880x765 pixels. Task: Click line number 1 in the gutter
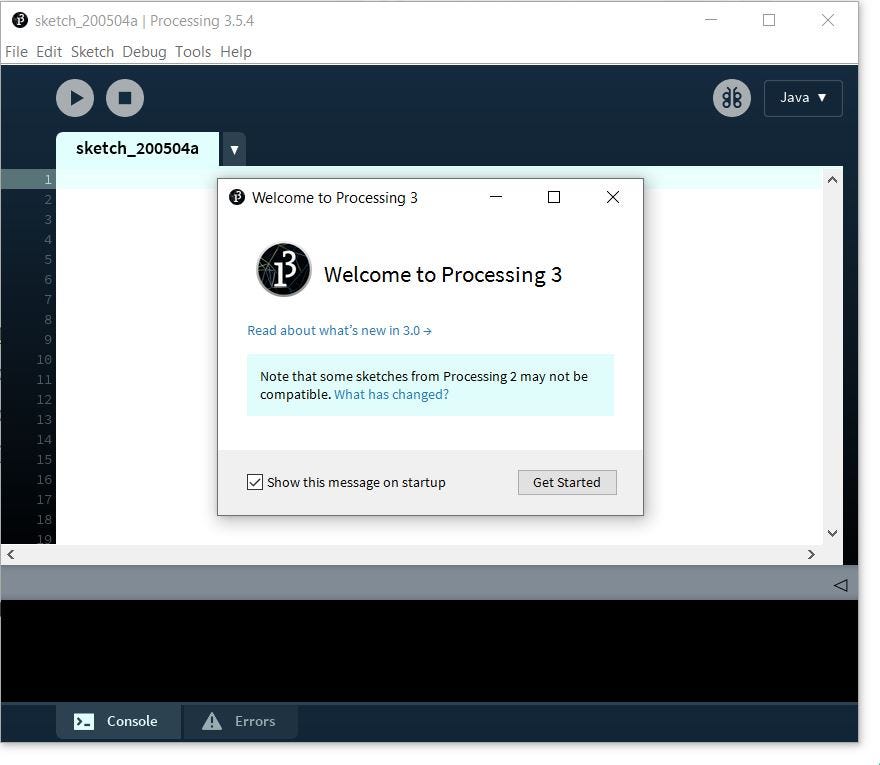(x=48, y=180)
